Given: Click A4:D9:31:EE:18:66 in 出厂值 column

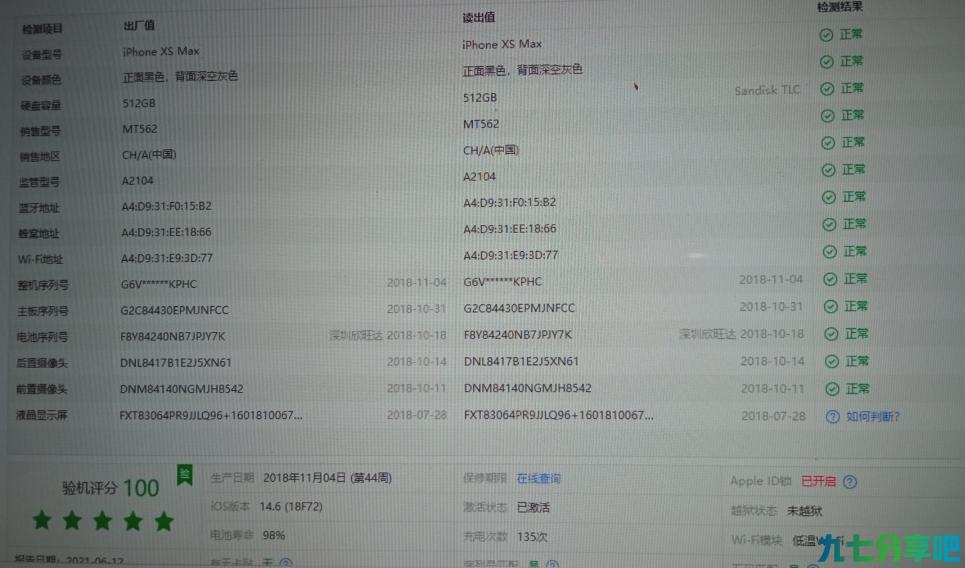Looking at the screenshot, I should click(x=166, y=233).
